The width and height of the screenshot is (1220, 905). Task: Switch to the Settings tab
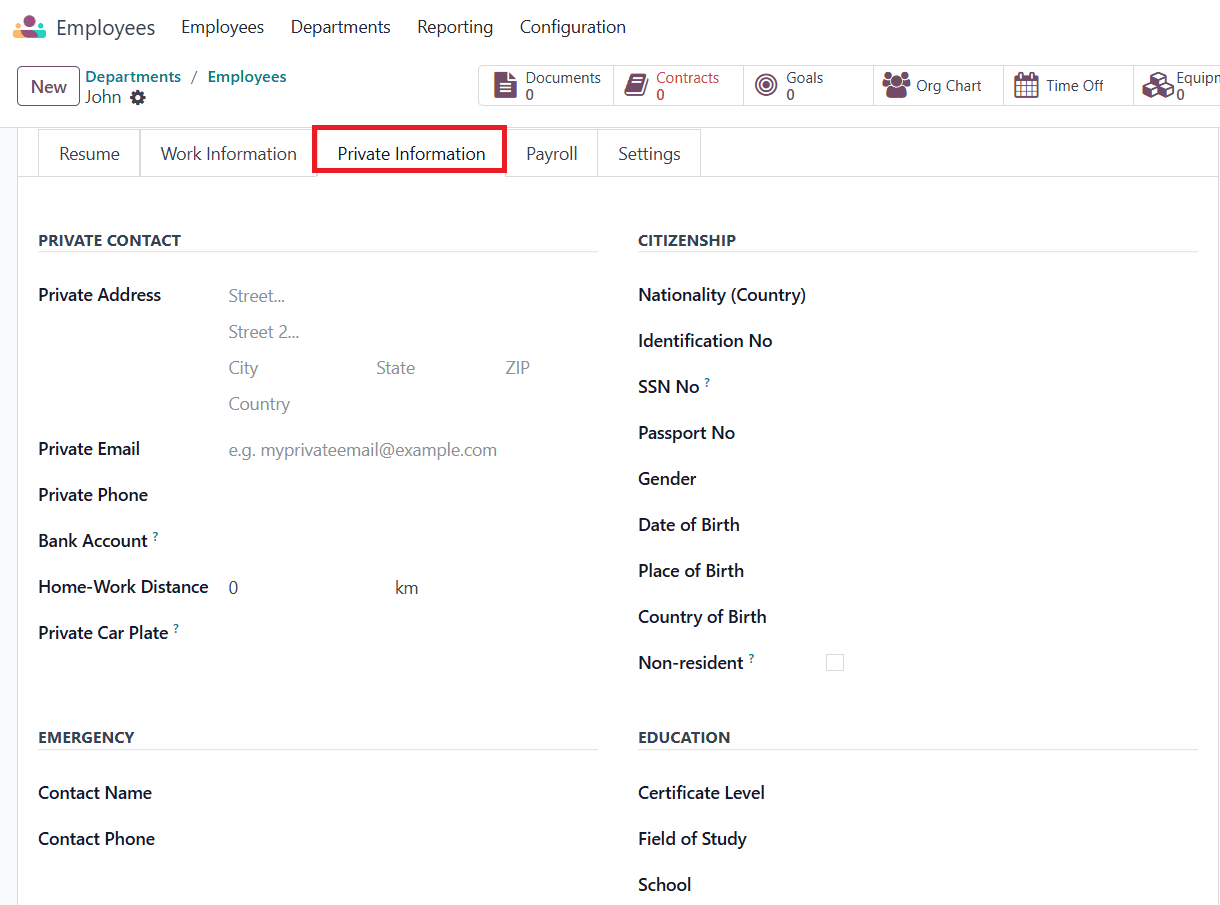tap(649, 153)
